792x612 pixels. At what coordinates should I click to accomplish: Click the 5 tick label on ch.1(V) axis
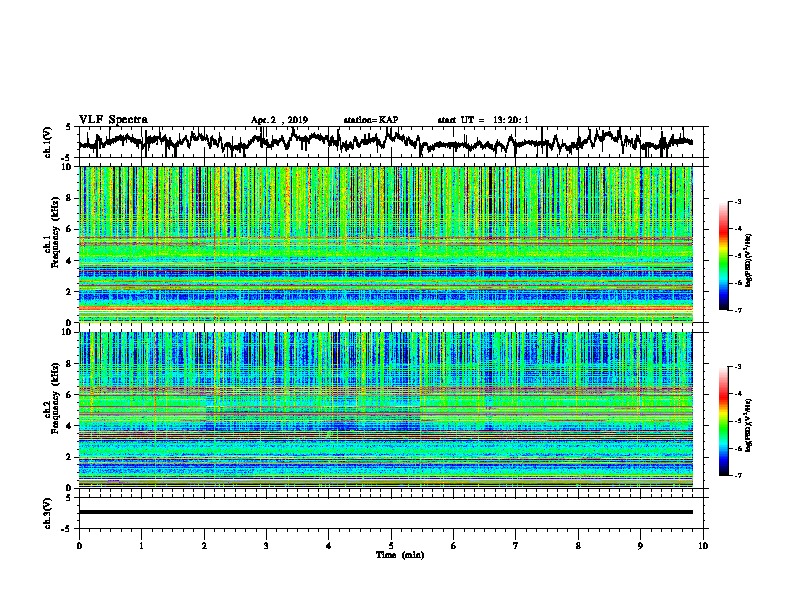(x=68, y=128)
